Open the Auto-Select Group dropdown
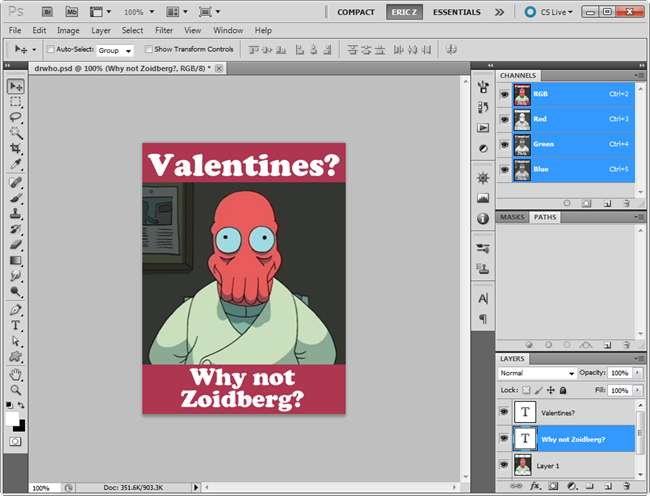Screen dimensions: 650x496 pyautogui.click(x=116, y=49)
